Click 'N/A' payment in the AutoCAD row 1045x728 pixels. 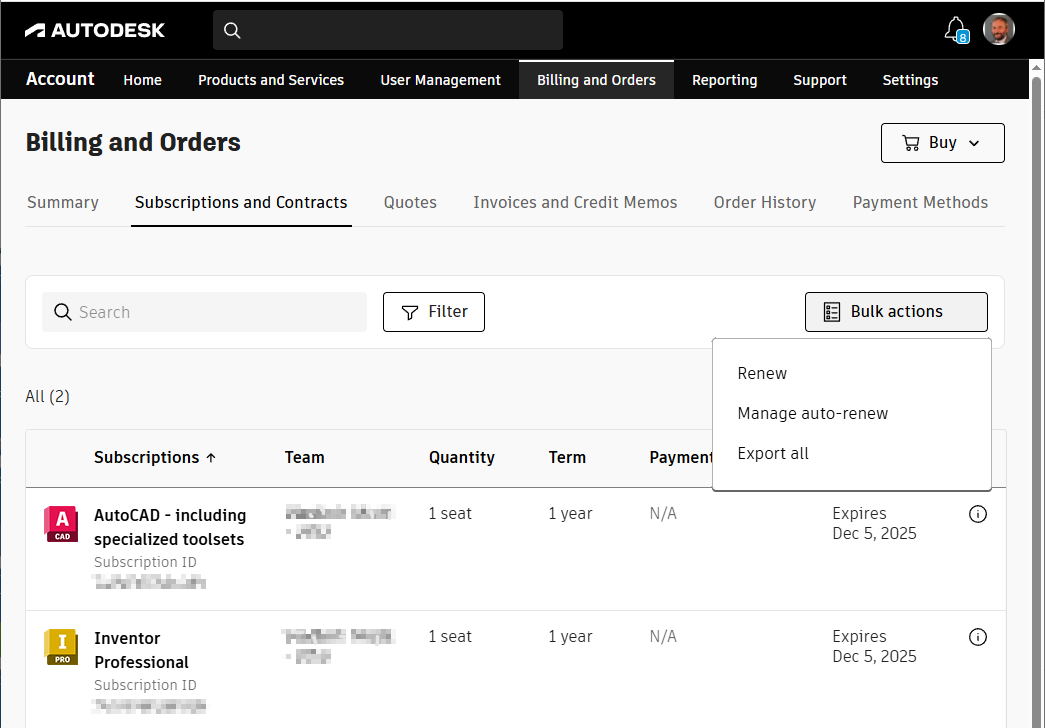663,513
